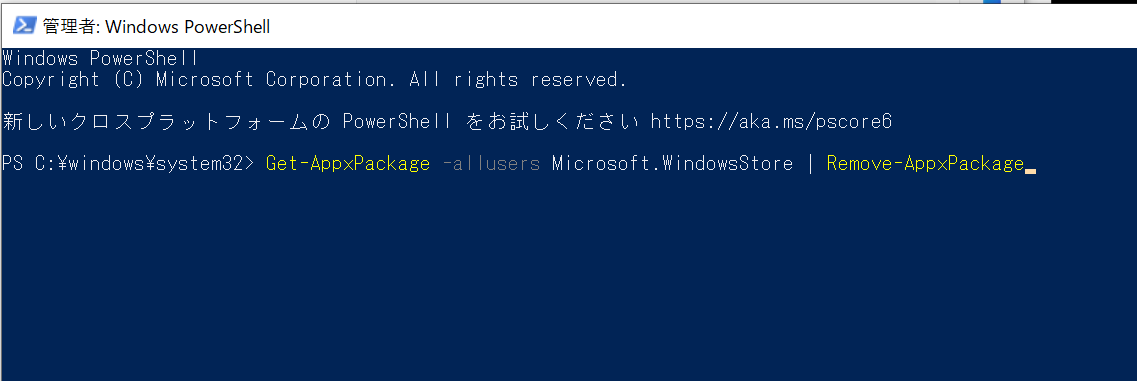Click the 'PS C:\windows\system32>' prompt
Viewport: 1137px width, 381px height.
point(128,164)
